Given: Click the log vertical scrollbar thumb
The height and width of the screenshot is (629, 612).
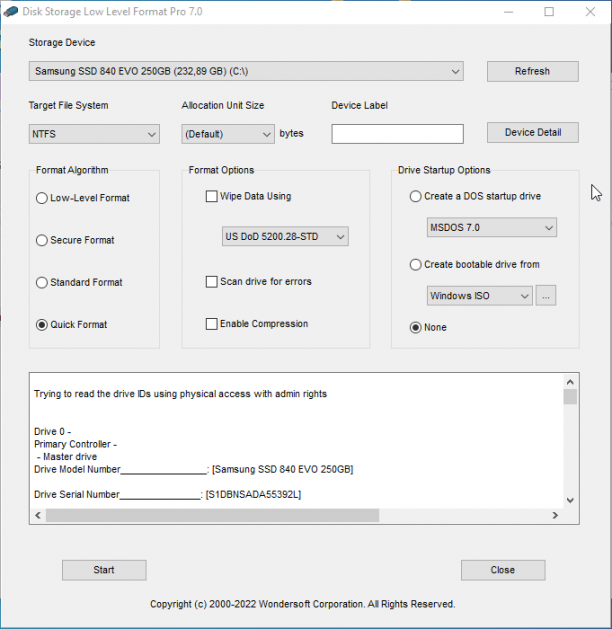Looking at the screenshot, I should [570, 397].
